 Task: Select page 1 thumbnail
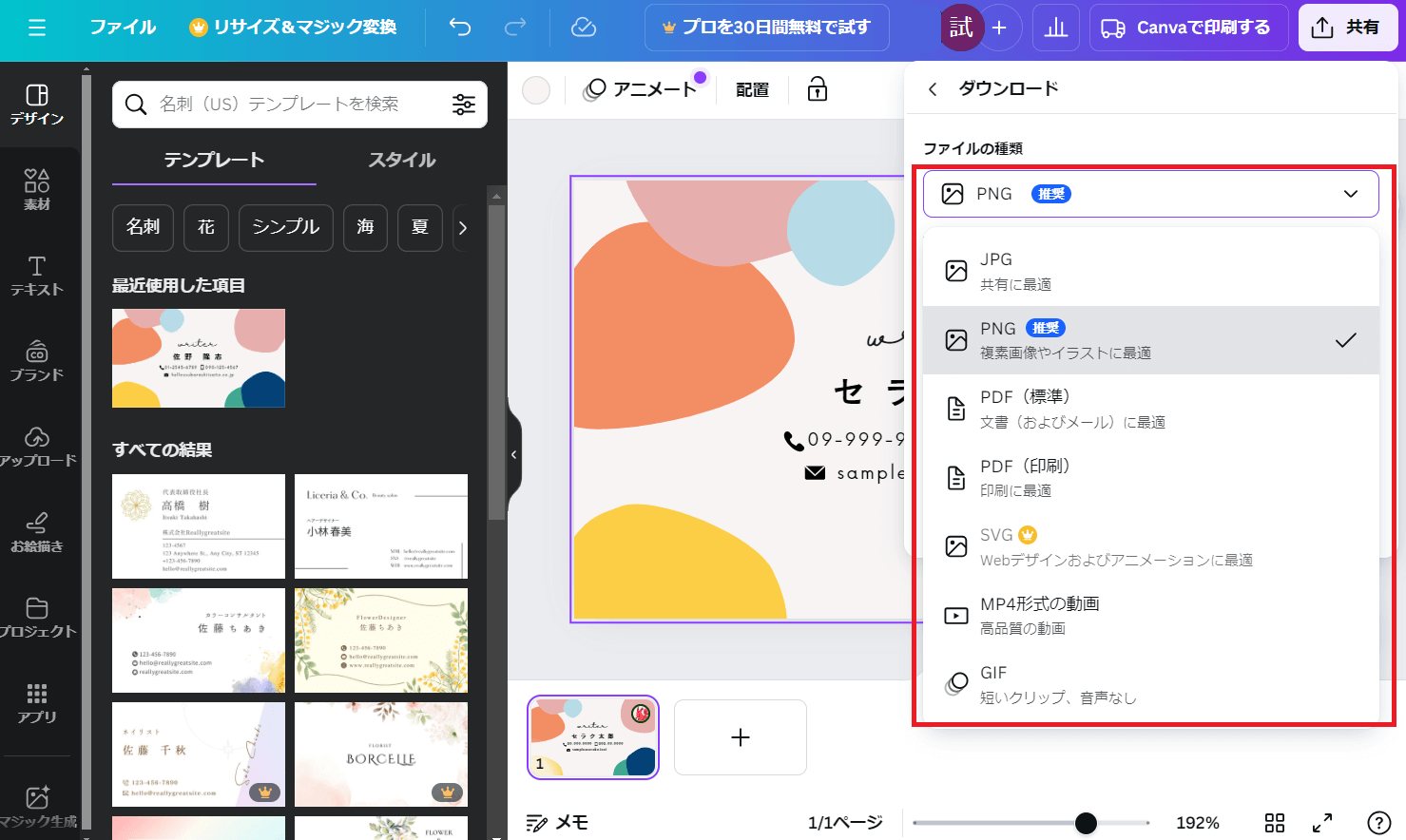coord(593,737)
